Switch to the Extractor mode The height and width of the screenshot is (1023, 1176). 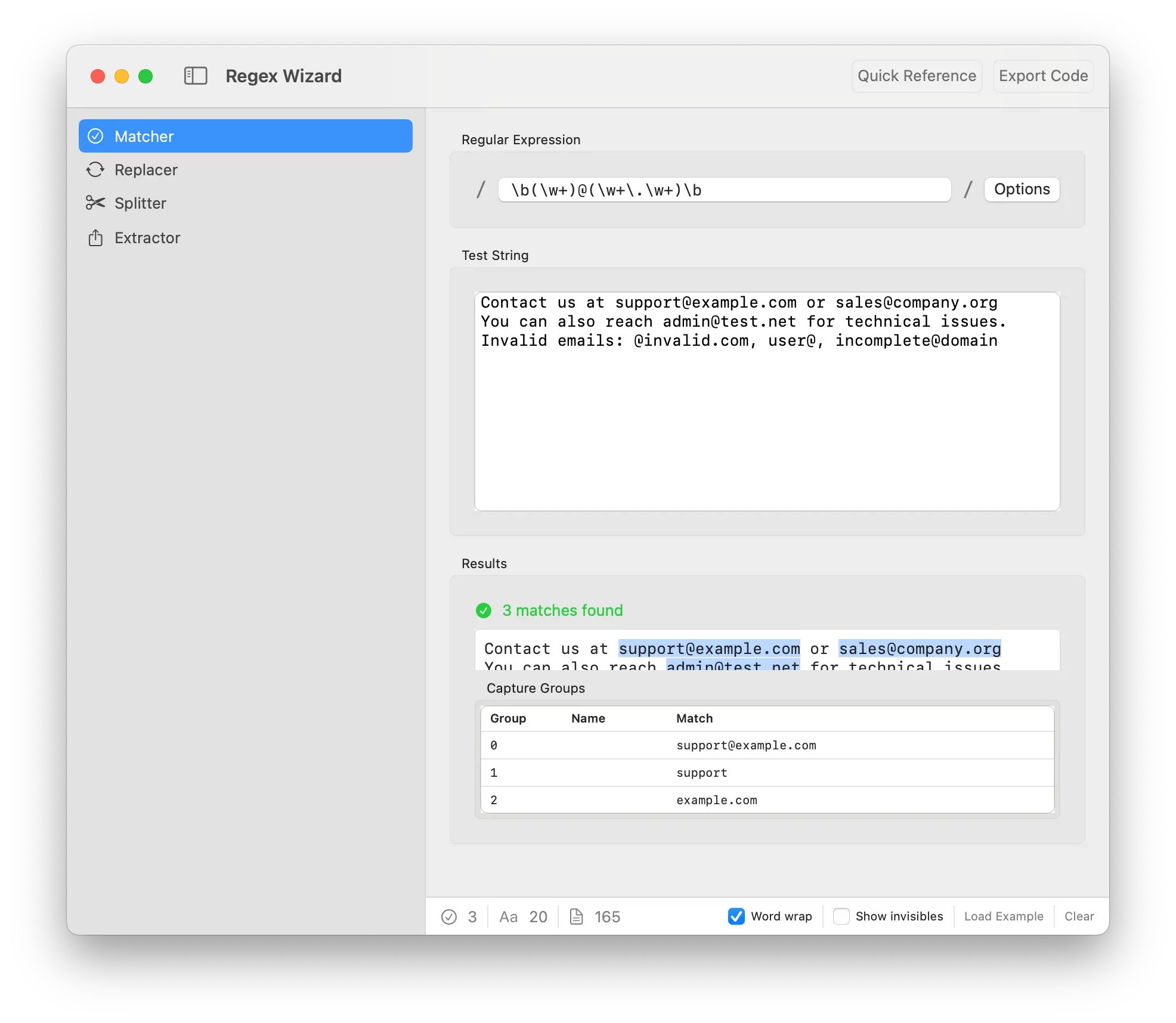(147, 238)
